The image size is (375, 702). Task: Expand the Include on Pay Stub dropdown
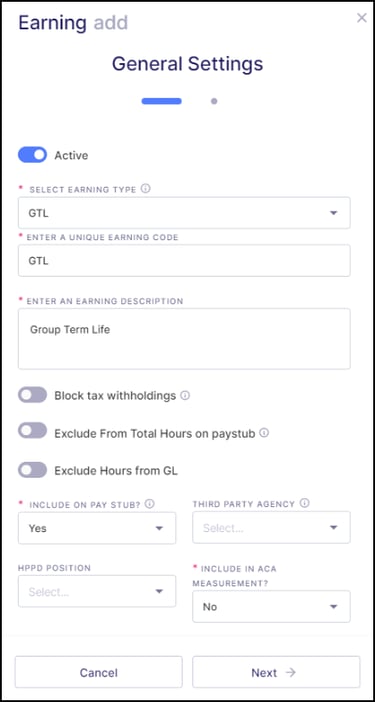click(97, 528)
